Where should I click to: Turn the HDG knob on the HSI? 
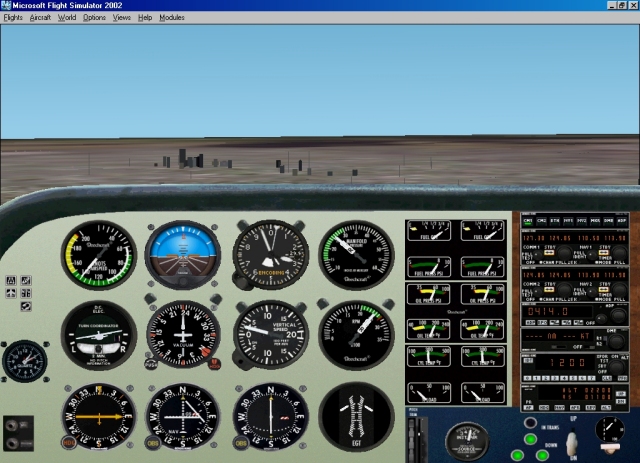[69, 442]
